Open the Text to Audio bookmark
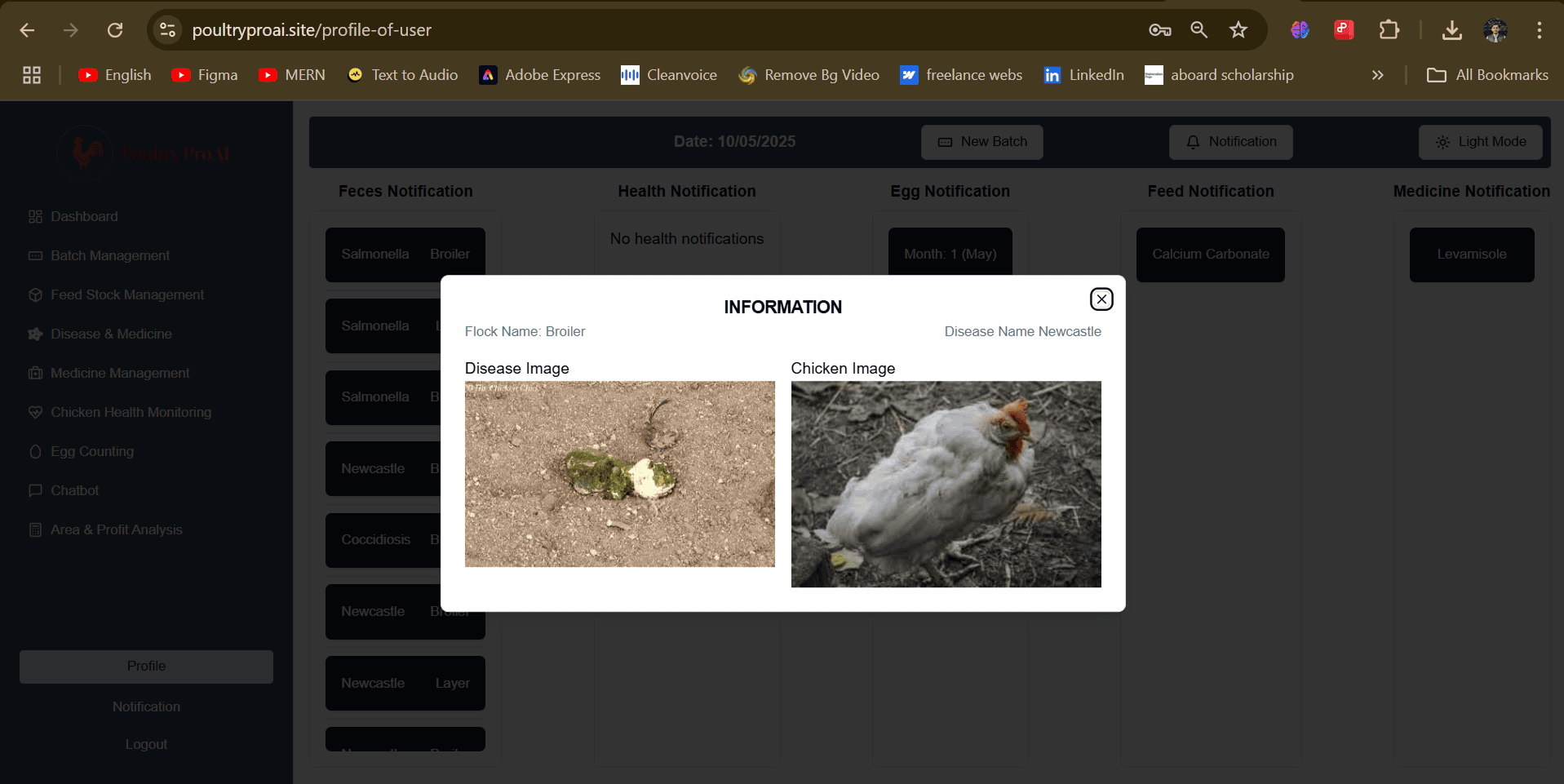This screenshot has height=784, width=1564. point(402,75)
